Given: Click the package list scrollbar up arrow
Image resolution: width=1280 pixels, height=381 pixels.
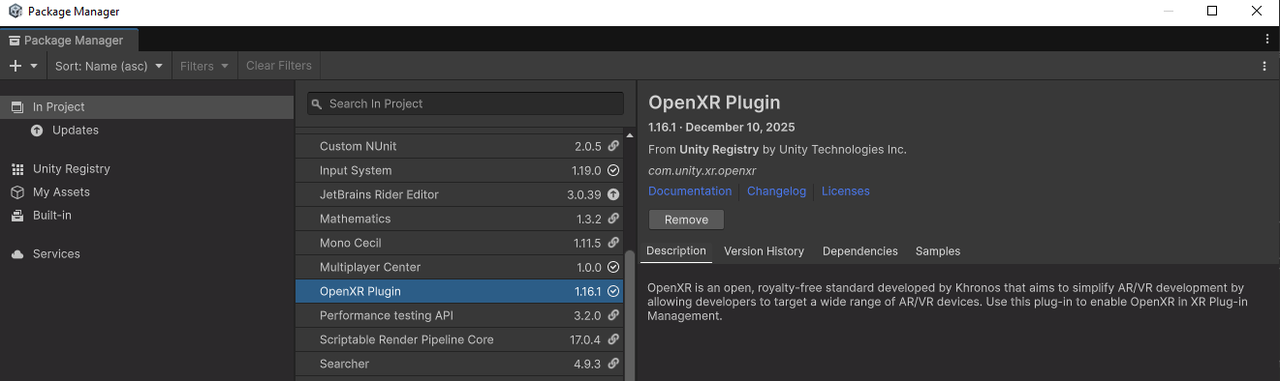Looking at the screenshot, I should [x=630, y=136].
